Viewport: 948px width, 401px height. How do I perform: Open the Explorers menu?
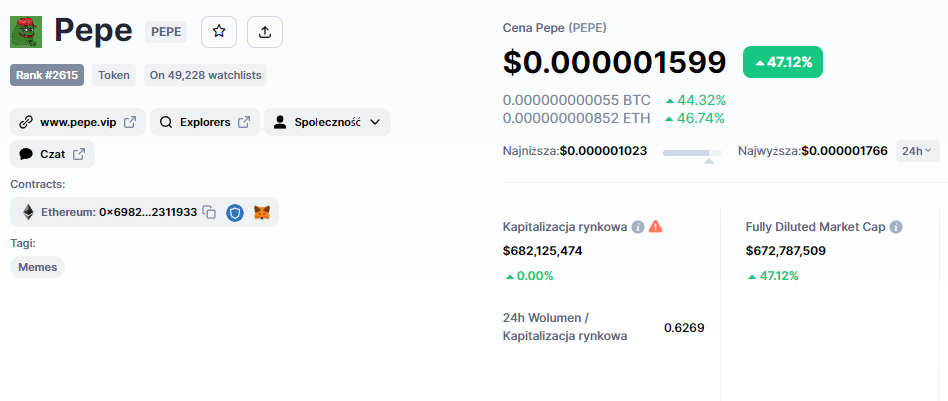[204, 122]
